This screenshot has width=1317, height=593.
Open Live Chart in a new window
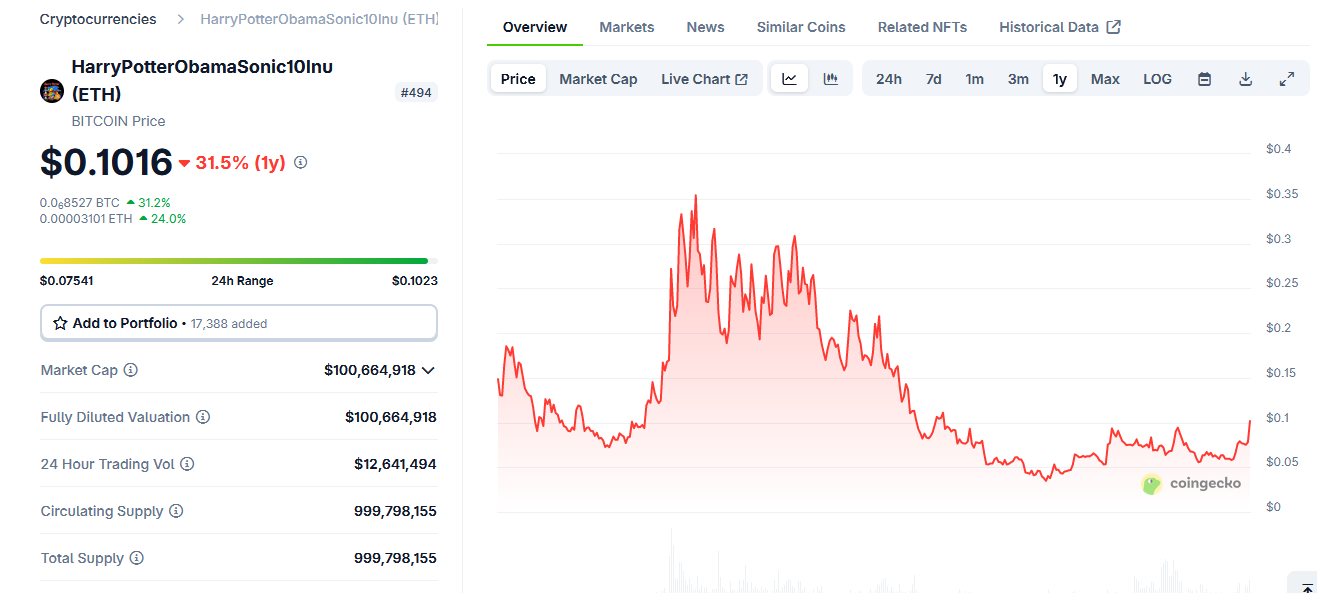(x=704, y=79)
